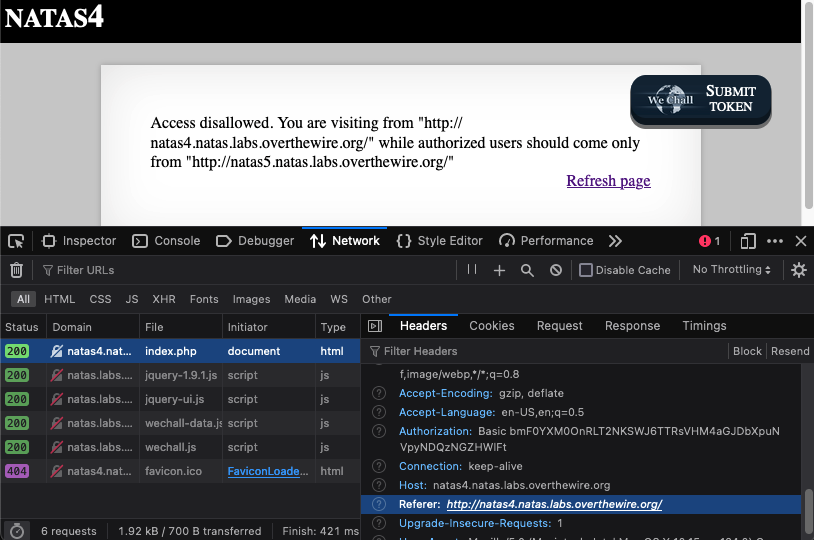Open the Timings details tab
814x540 pixels.
pos(704,326)
